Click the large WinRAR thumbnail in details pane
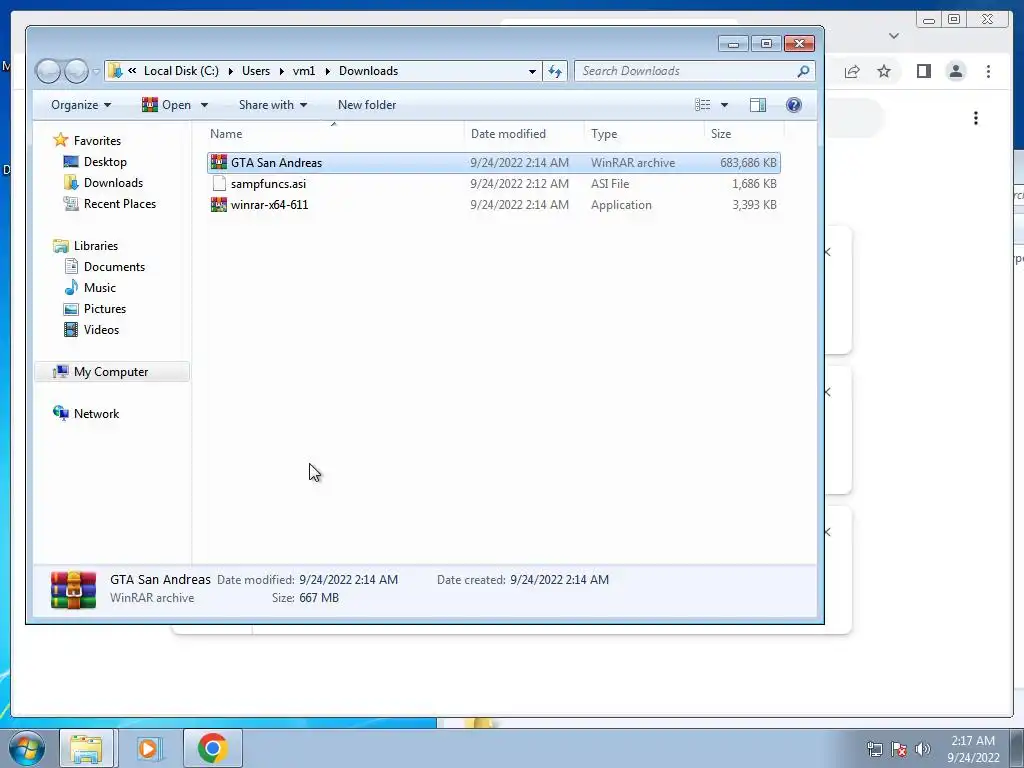The width and height of the screenshot is (1024, 768). click(x=73, y=590)
